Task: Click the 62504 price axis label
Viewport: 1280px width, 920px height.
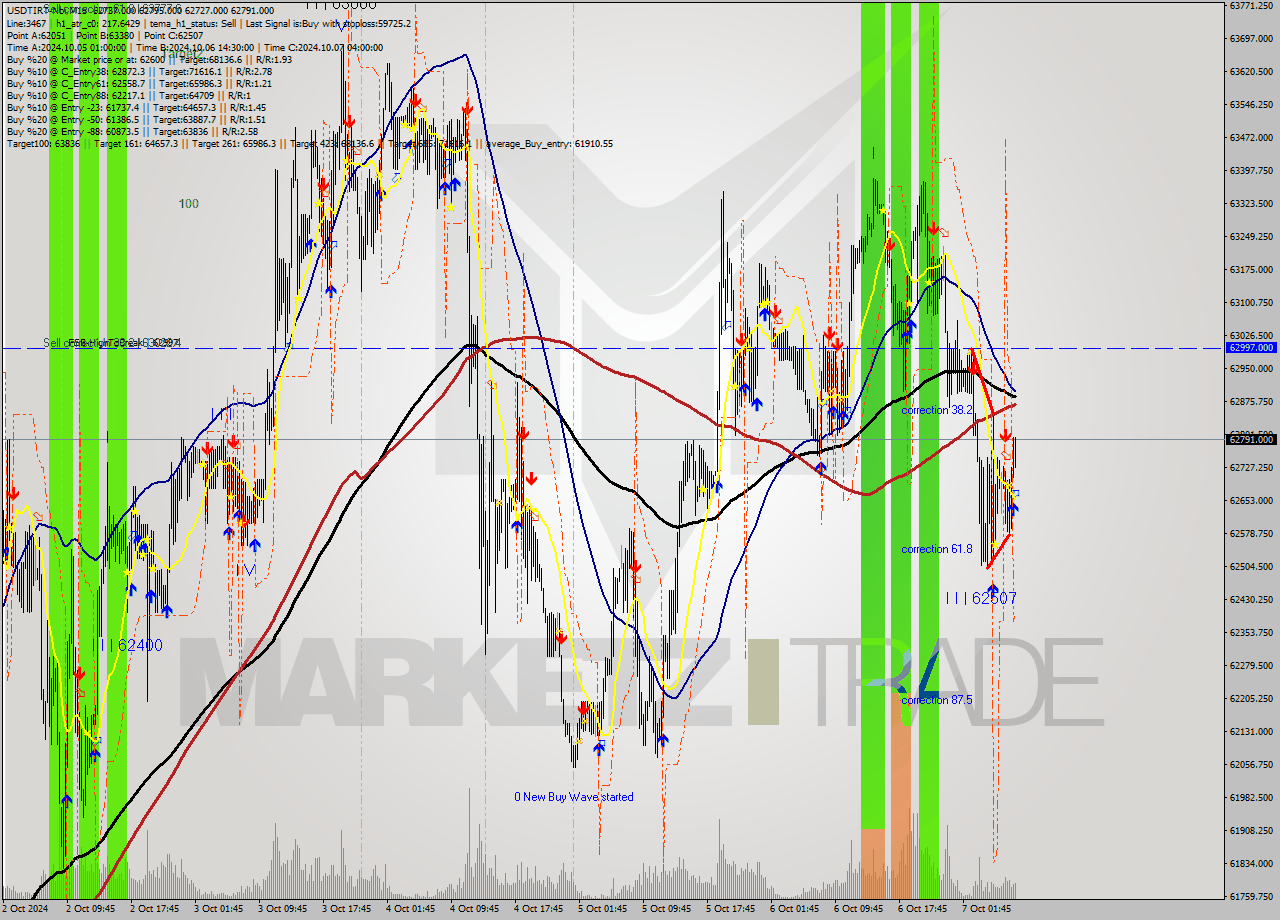Action: [x=1250, y=566]
